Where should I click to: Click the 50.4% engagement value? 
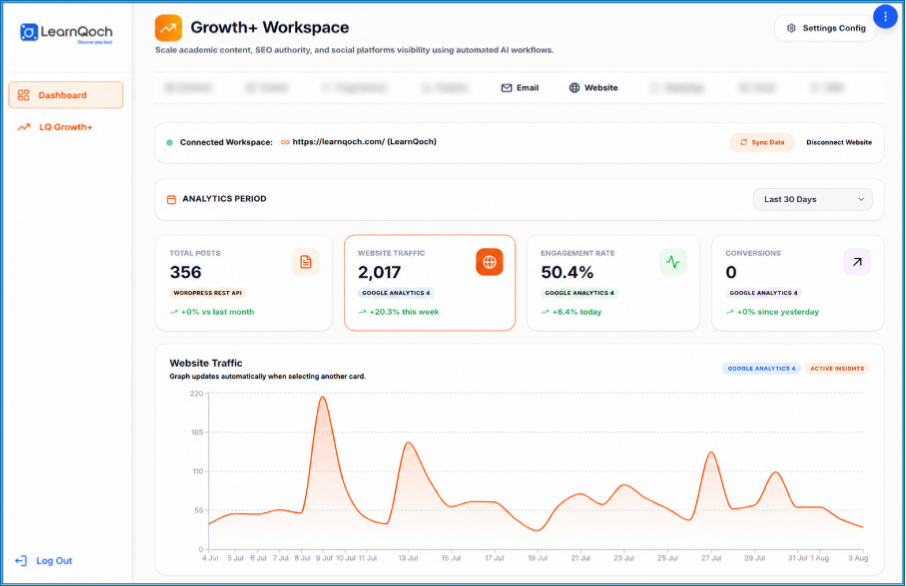tap(567, 272)
